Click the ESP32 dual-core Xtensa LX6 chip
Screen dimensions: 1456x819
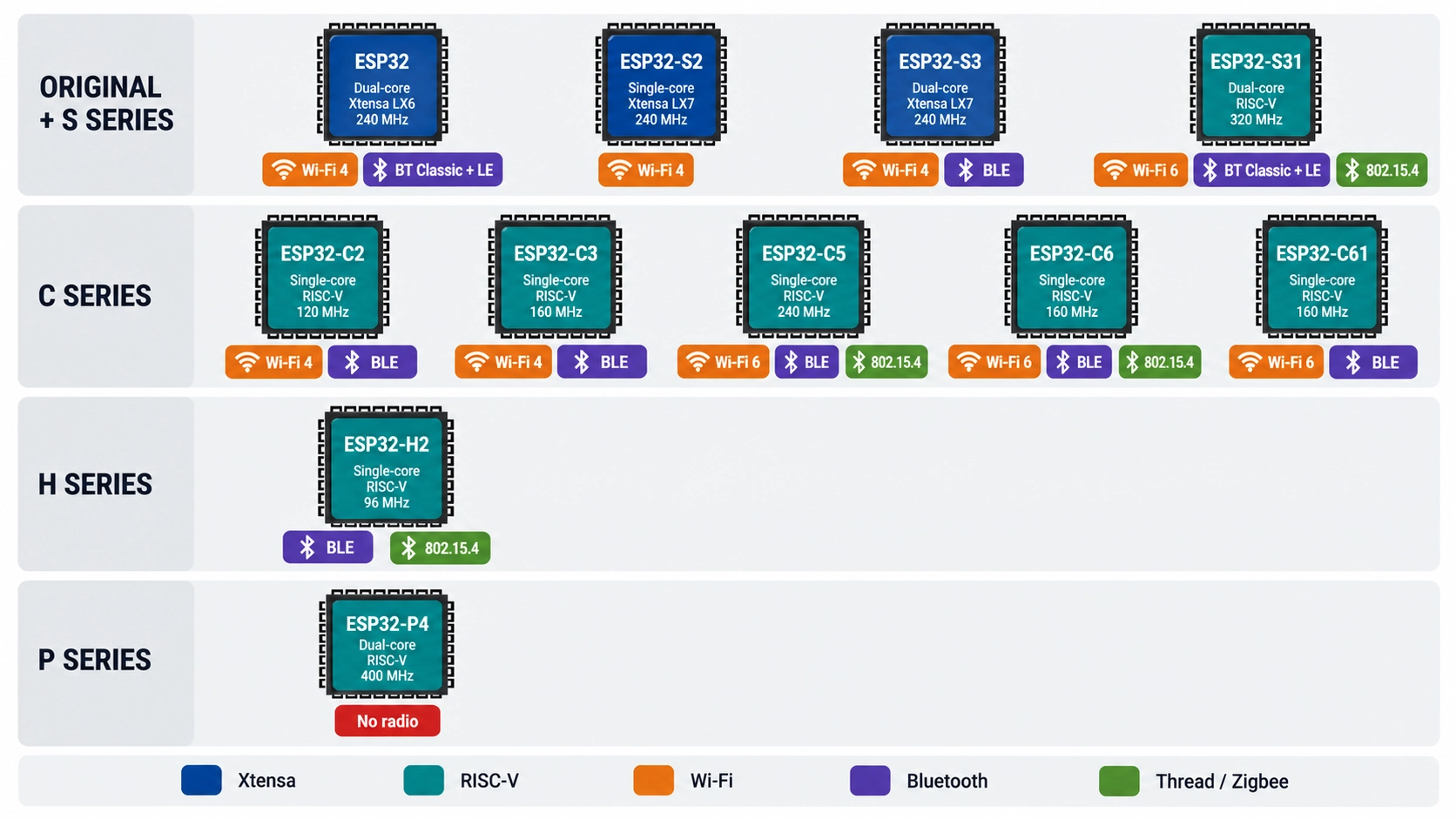(382, 84)
